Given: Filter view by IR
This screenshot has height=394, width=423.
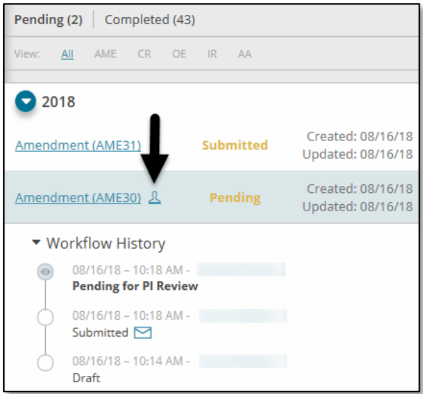Looking at the screenshot, I should pos(212,54).
